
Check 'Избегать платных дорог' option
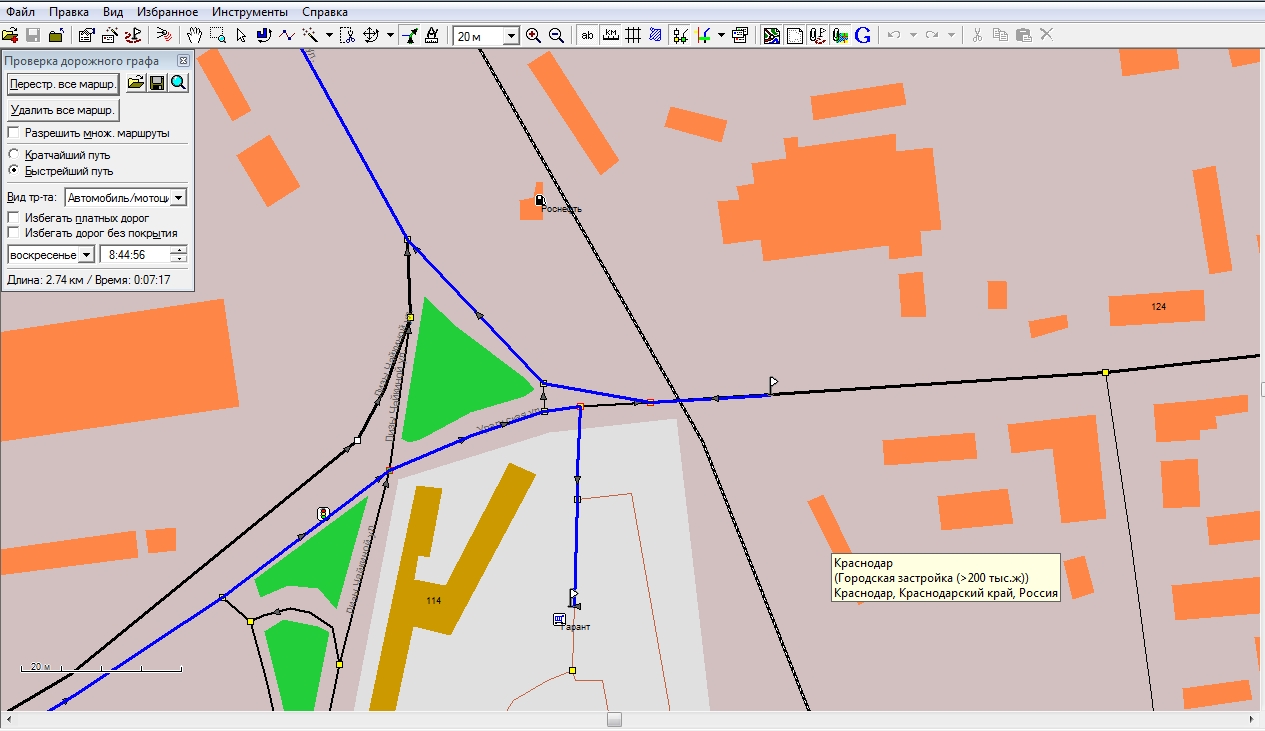tap(14, 217)
